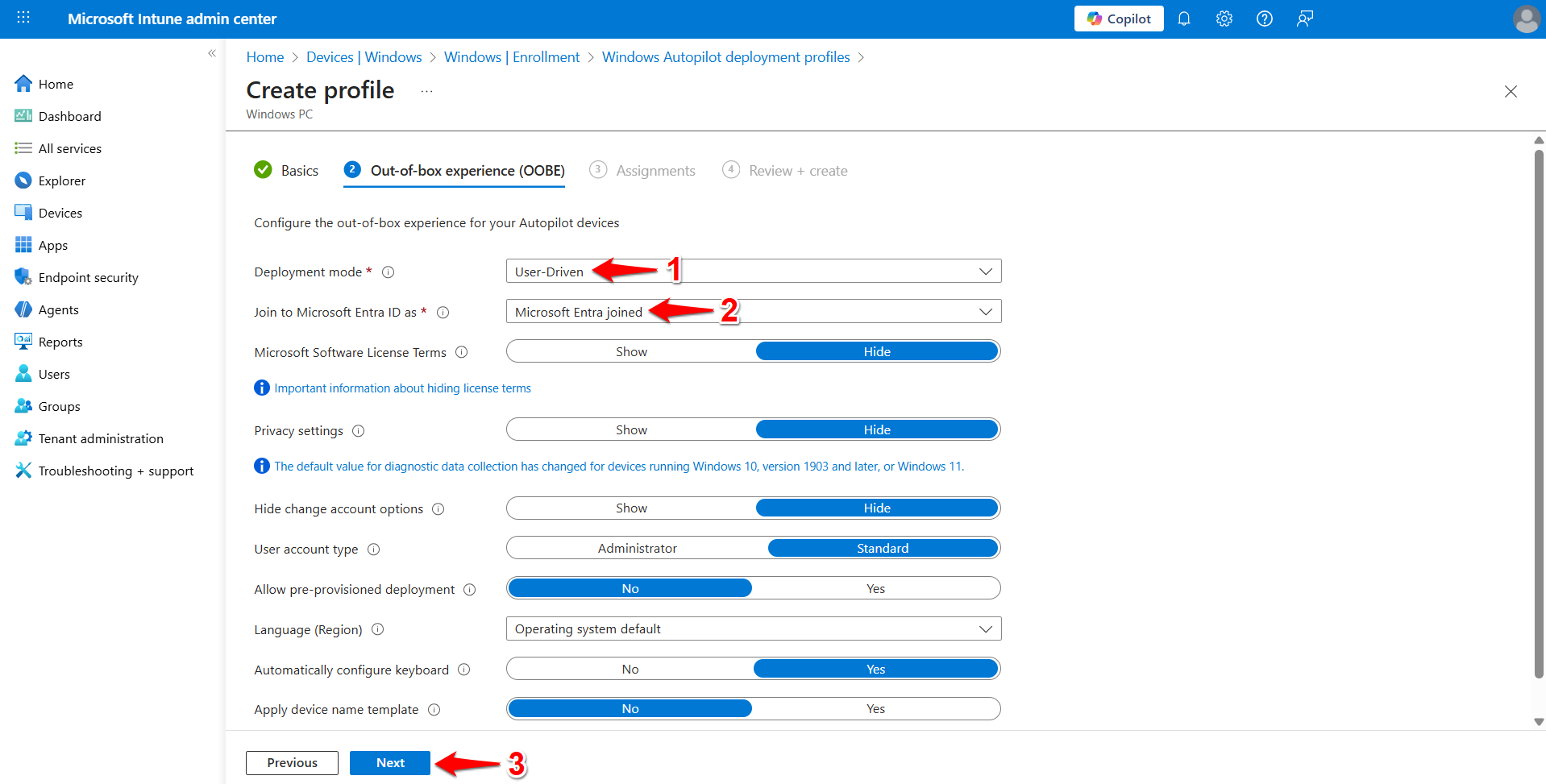Open the feedback icon in header
The width and height of the screenshot is (1546, 784).
(x=1305, y=19)
